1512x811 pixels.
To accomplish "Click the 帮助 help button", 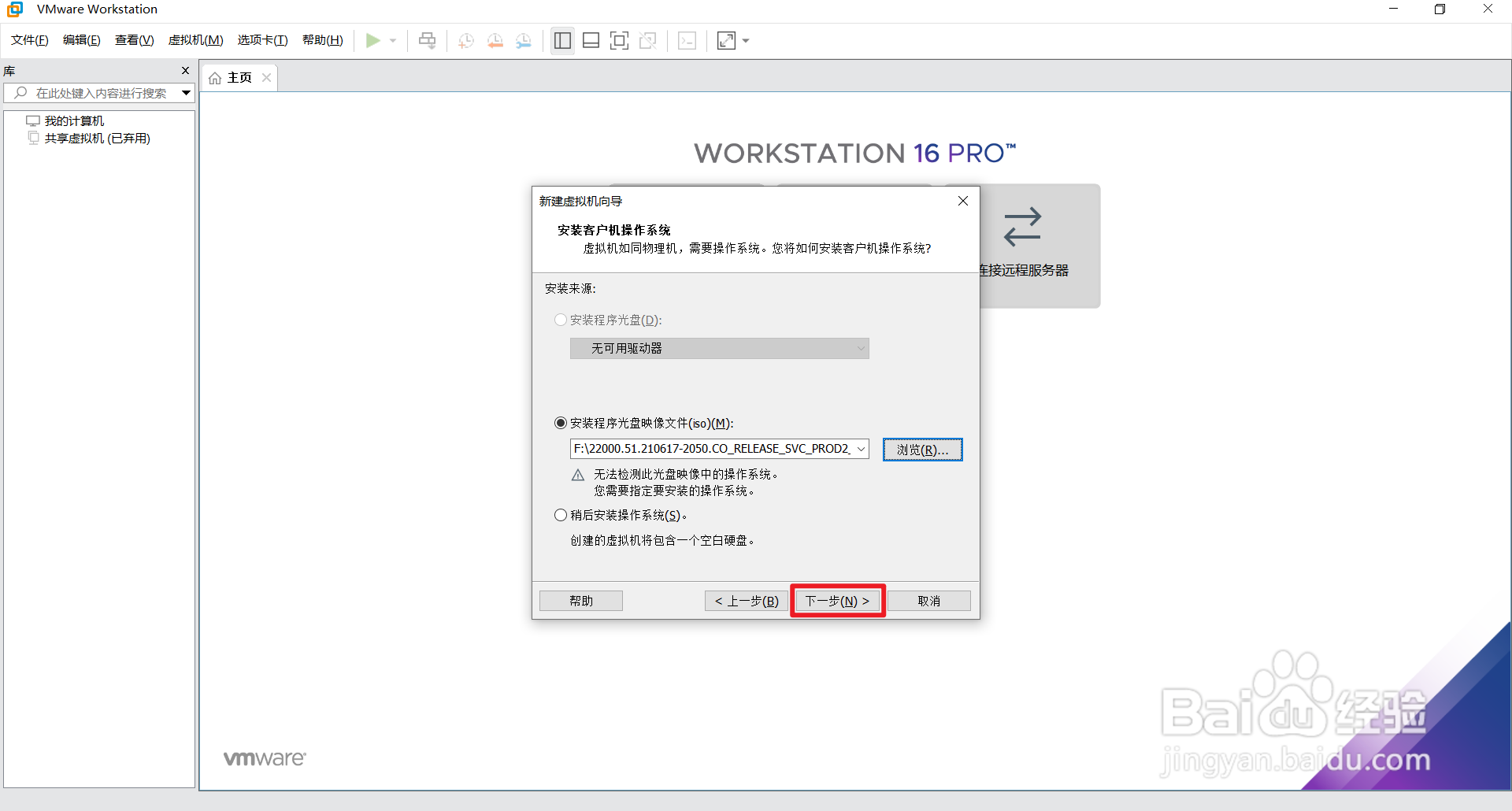I will 581,601.
